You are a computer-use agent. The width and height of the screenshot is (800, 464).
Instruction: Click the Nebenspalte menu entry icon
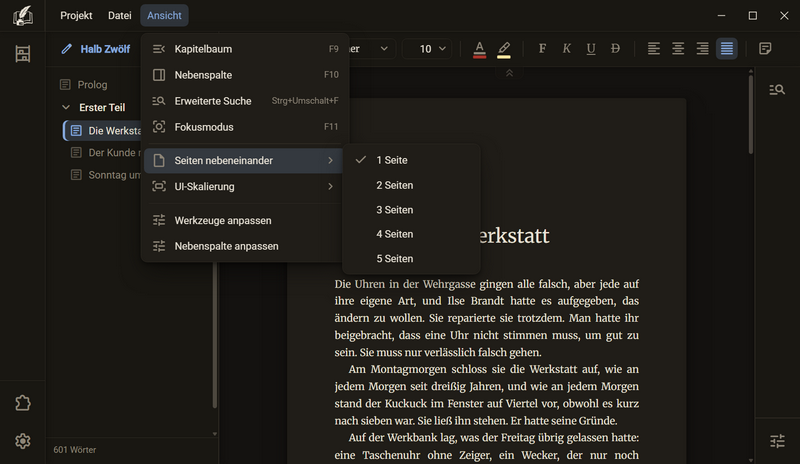coord(159,75)
